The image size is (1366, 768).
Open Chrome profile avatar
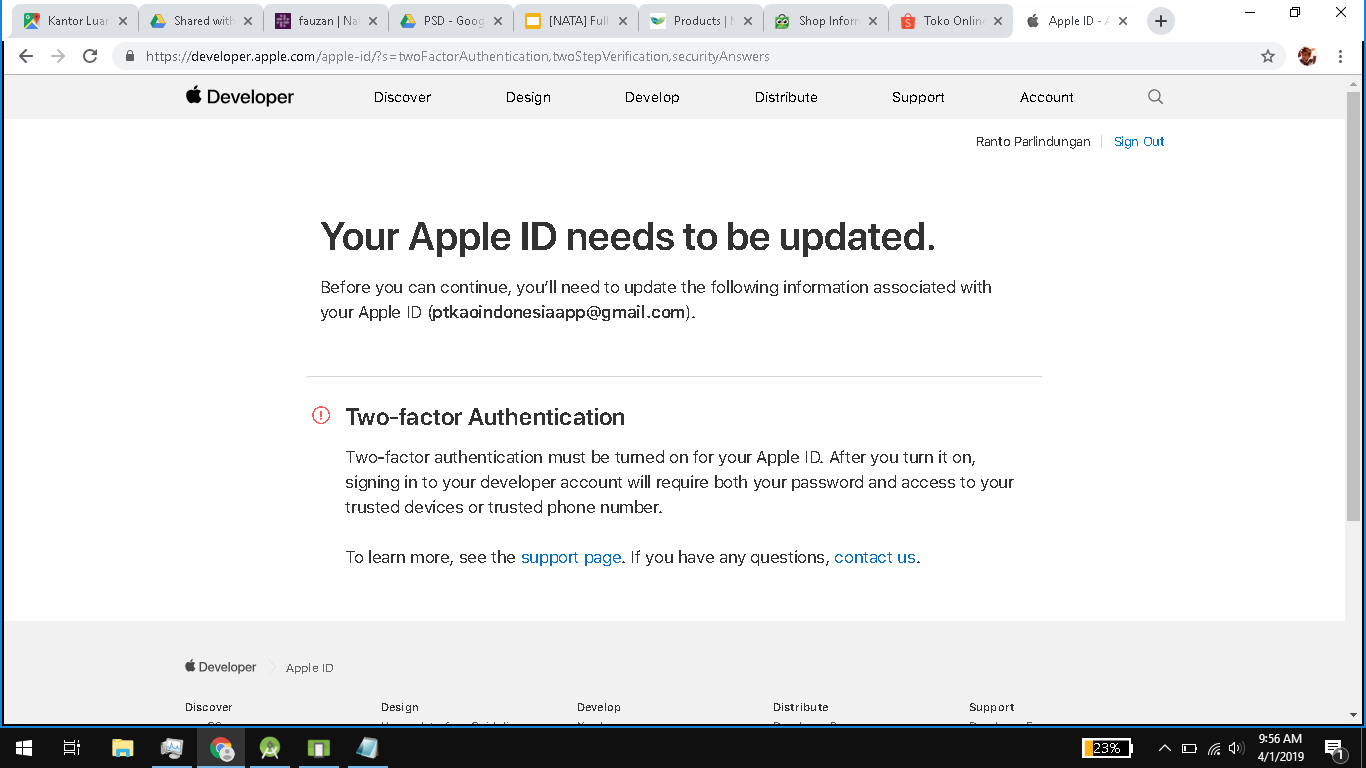coord(1307,56)
